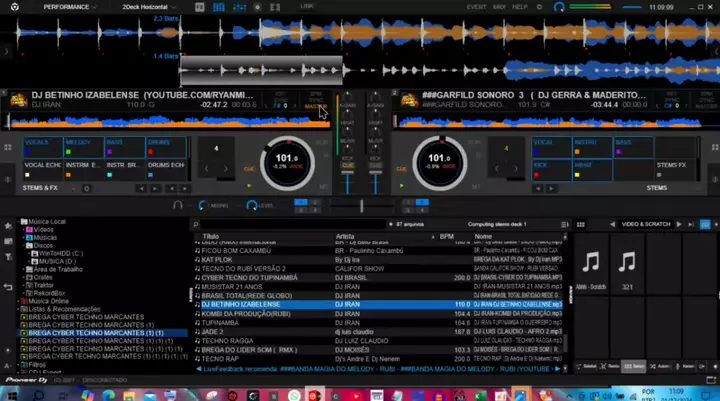Image resolution: width=720 pixels, height=401 pixels.
Task: Open the Traktor library entry
Action: pos(44,285)
